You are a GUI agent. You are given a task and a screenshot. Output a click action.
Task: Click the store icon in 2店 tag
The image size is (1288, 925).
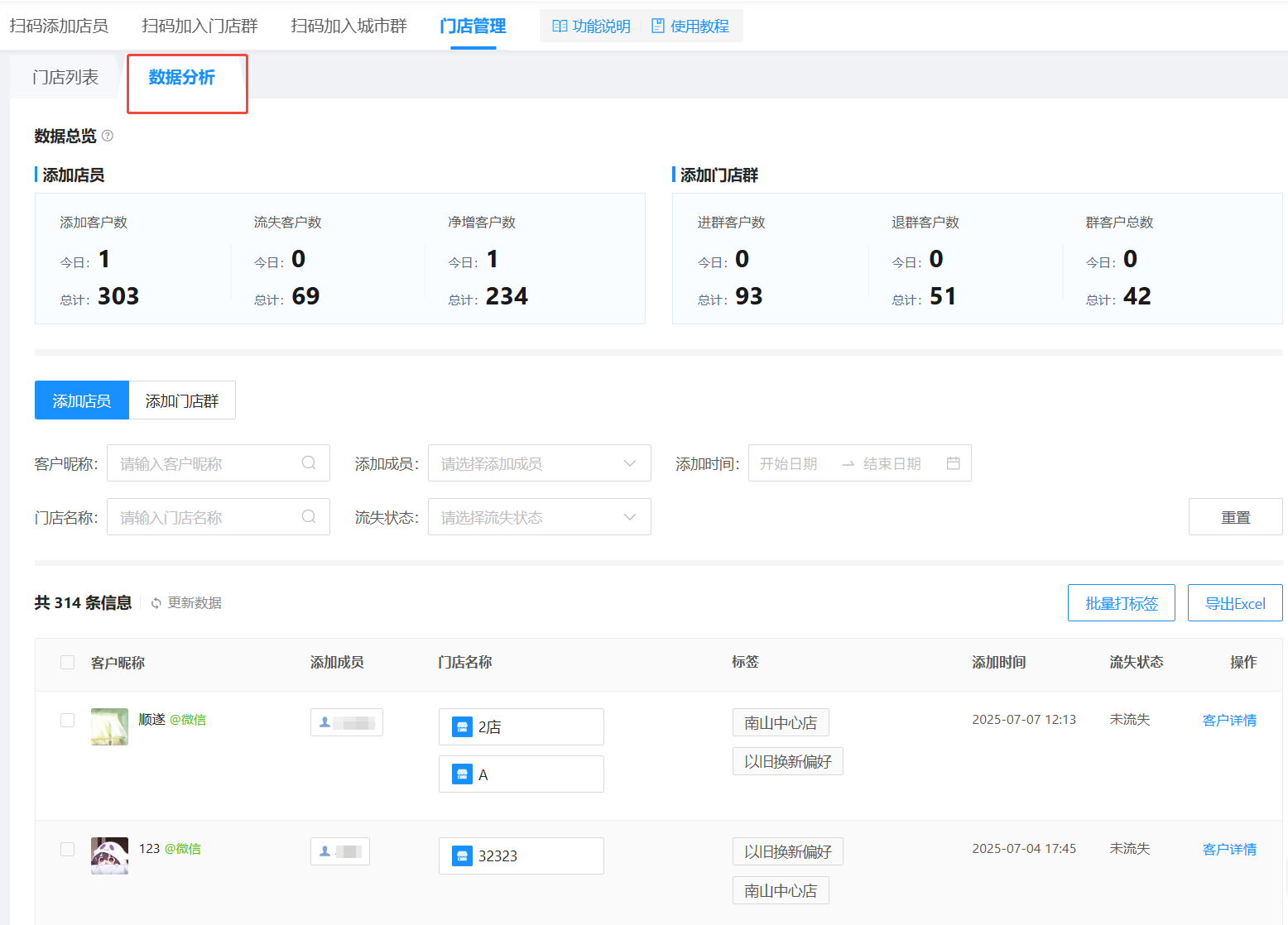click(x=462, y=727)
